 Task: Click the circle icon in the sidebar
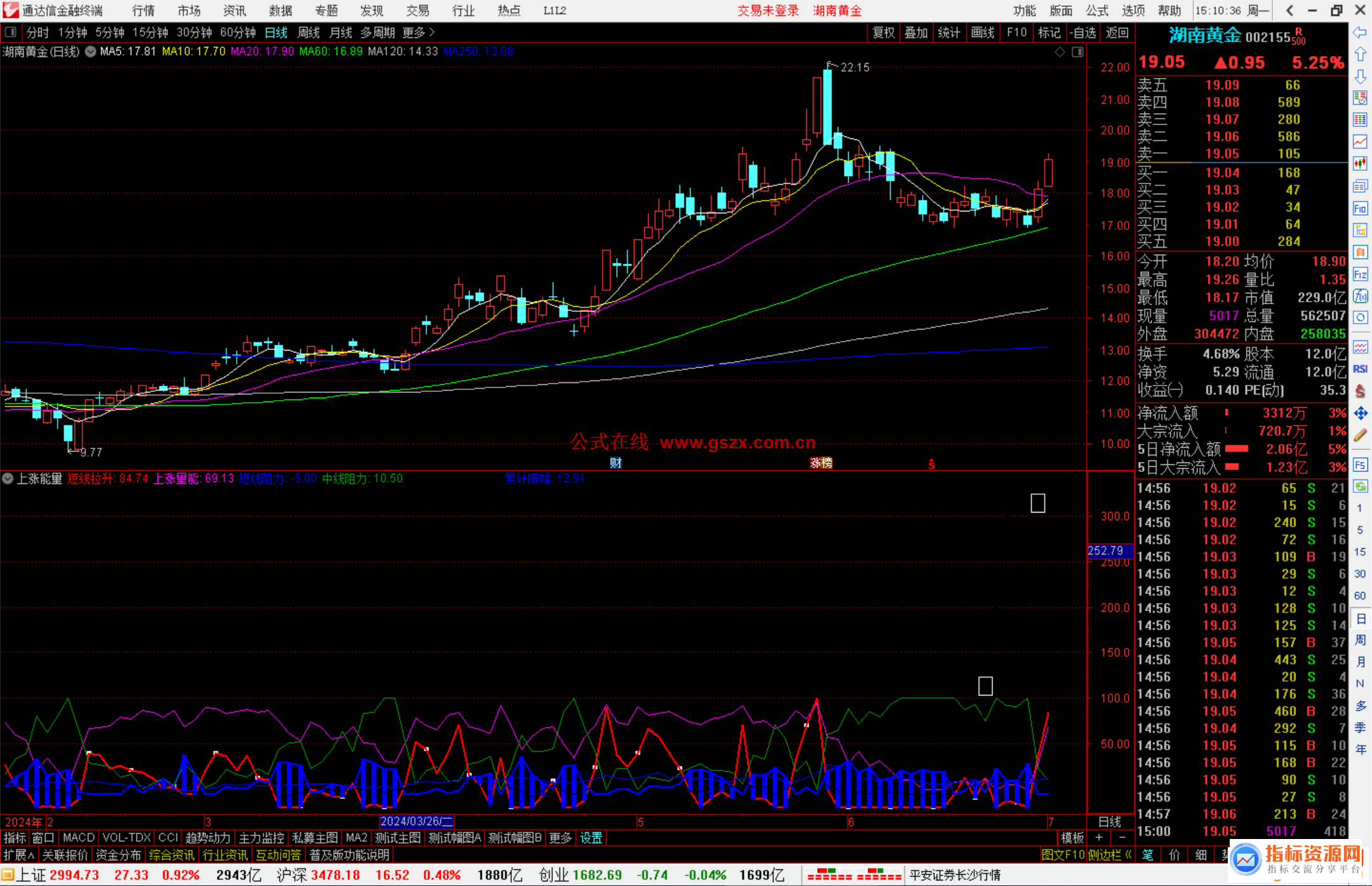(1360, 318)
